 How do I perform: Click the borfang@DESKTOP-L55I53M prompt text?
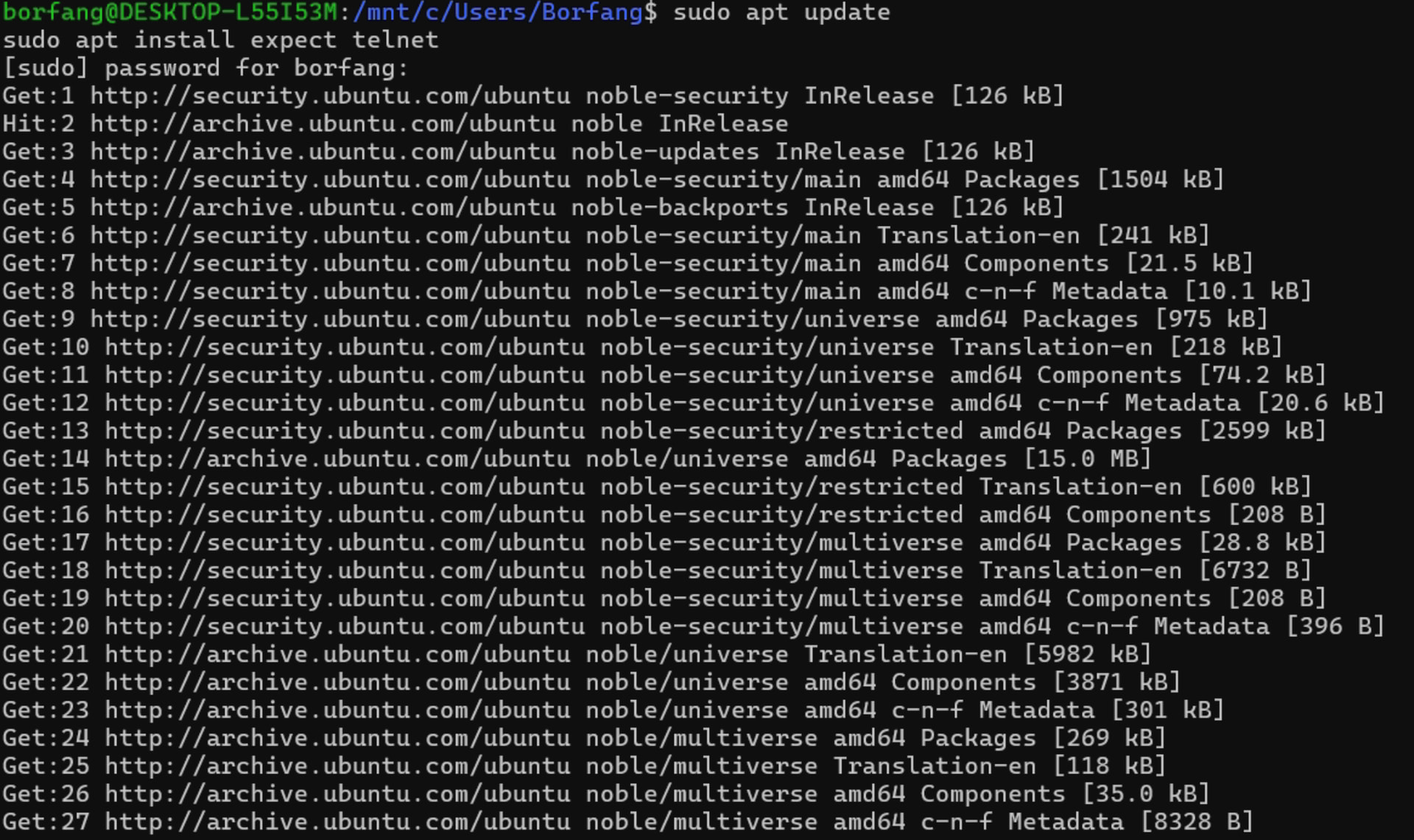click(169, 13)
